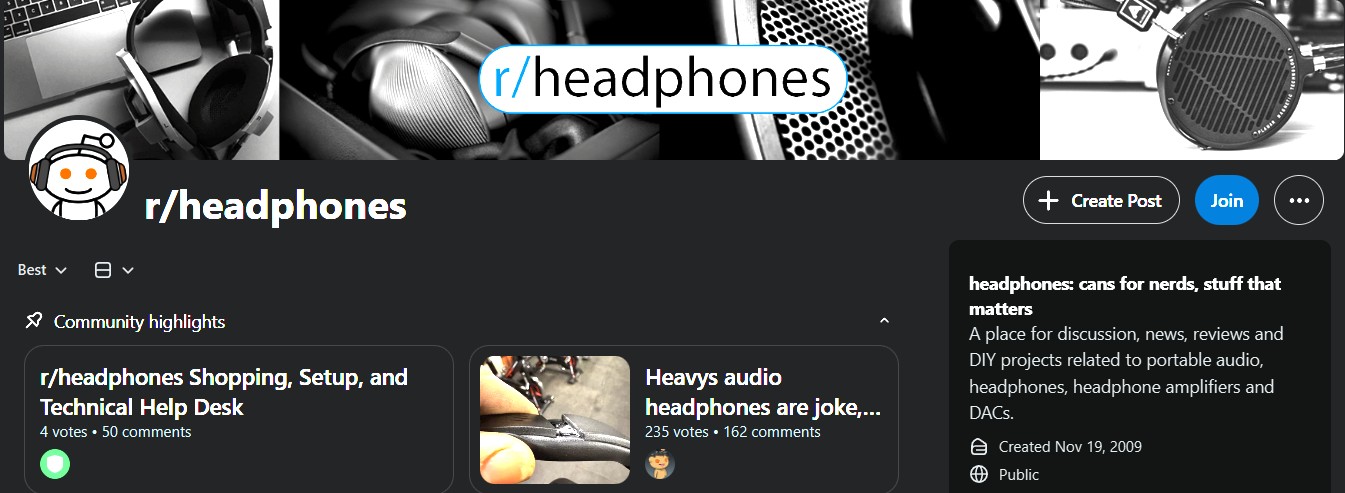Click the Heavys post author avatar
Image resolution: width=1345 pixels, height=493 pixels.
660,464
